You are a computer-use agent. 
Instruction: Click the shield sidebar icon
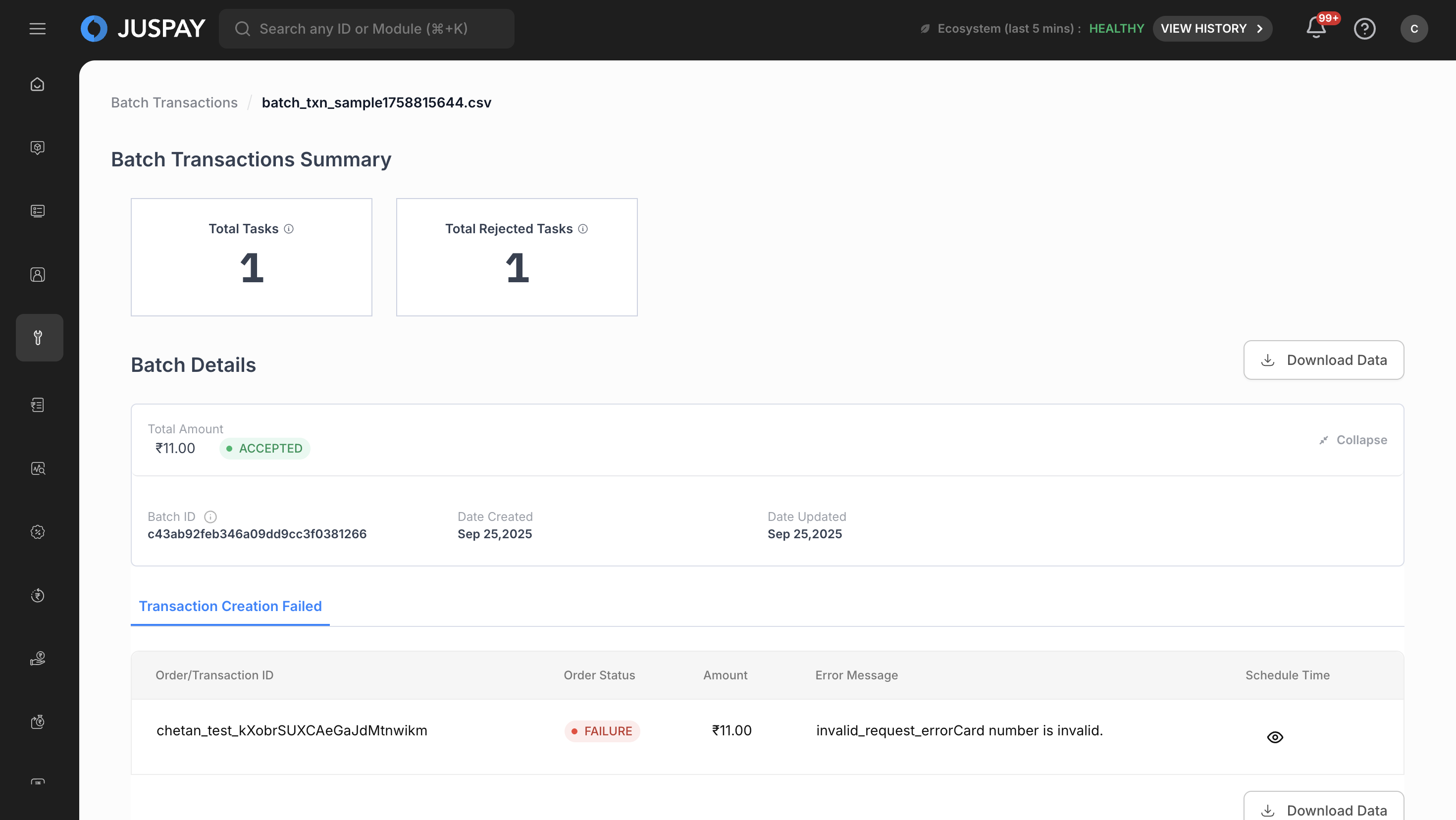click(37, 148)
